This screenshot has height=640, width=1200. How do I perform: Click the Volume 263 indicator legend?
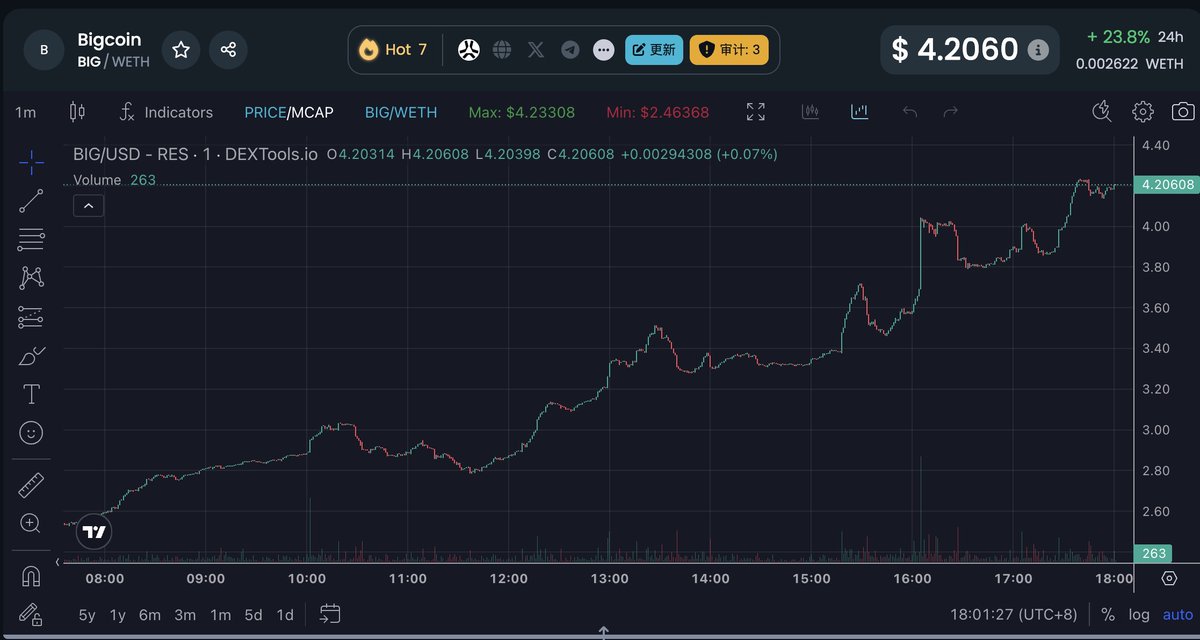coord(114,180)
